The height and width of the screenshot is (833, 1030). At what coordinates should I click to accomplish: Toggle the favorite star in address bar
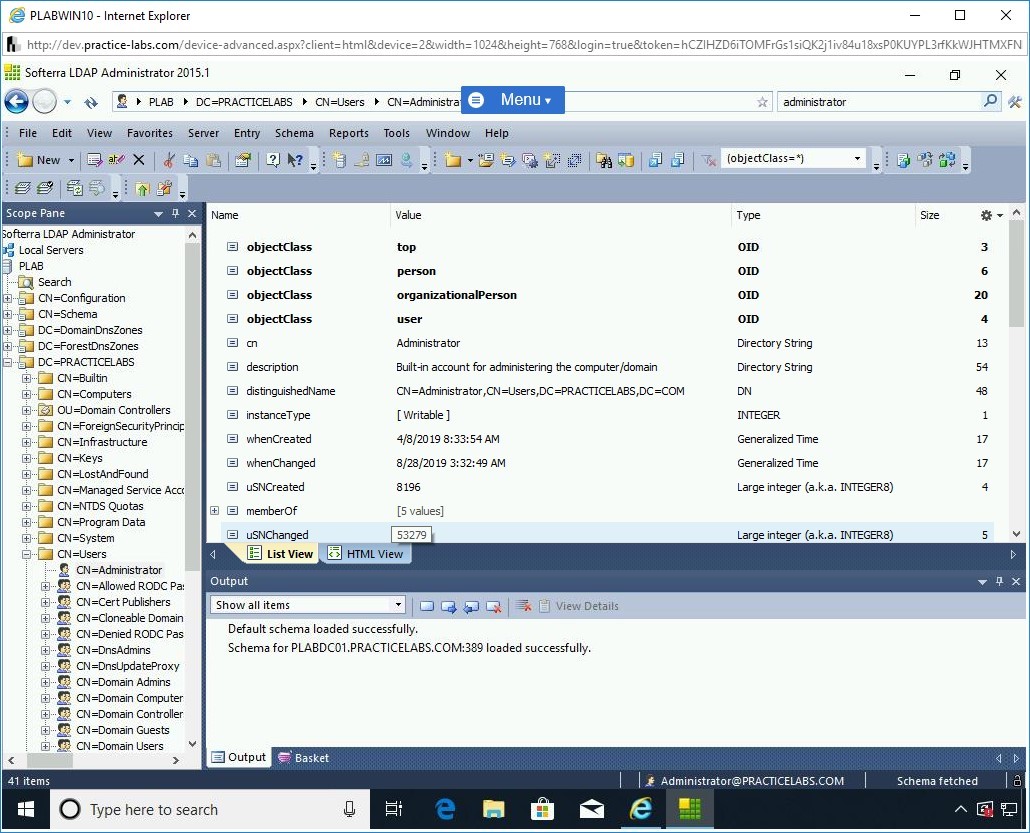(x=763, y=102)
